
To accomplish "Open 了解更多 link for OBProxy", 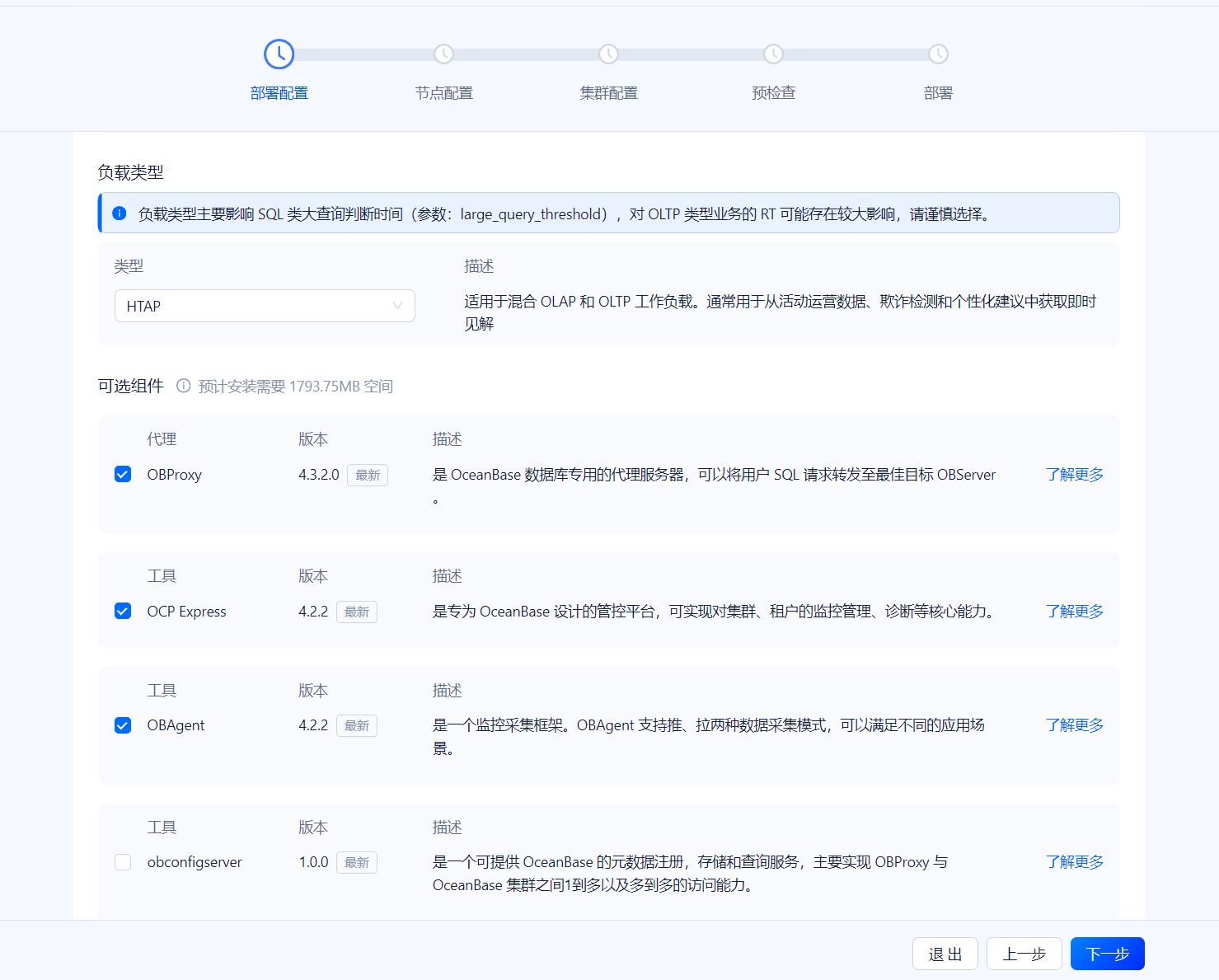I will click(x=1075, y=475).
